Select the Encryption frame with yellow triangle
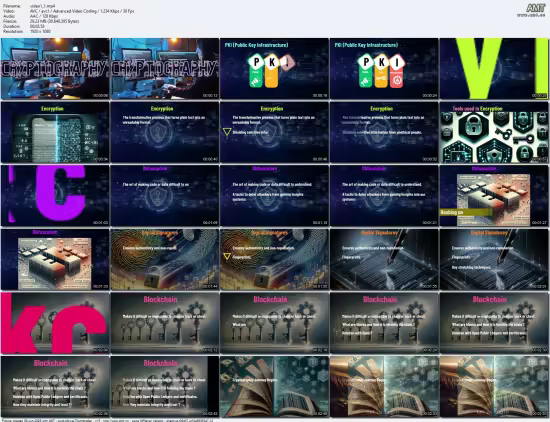The height and width of the screenshot is (422, 550). pos(274,132)
